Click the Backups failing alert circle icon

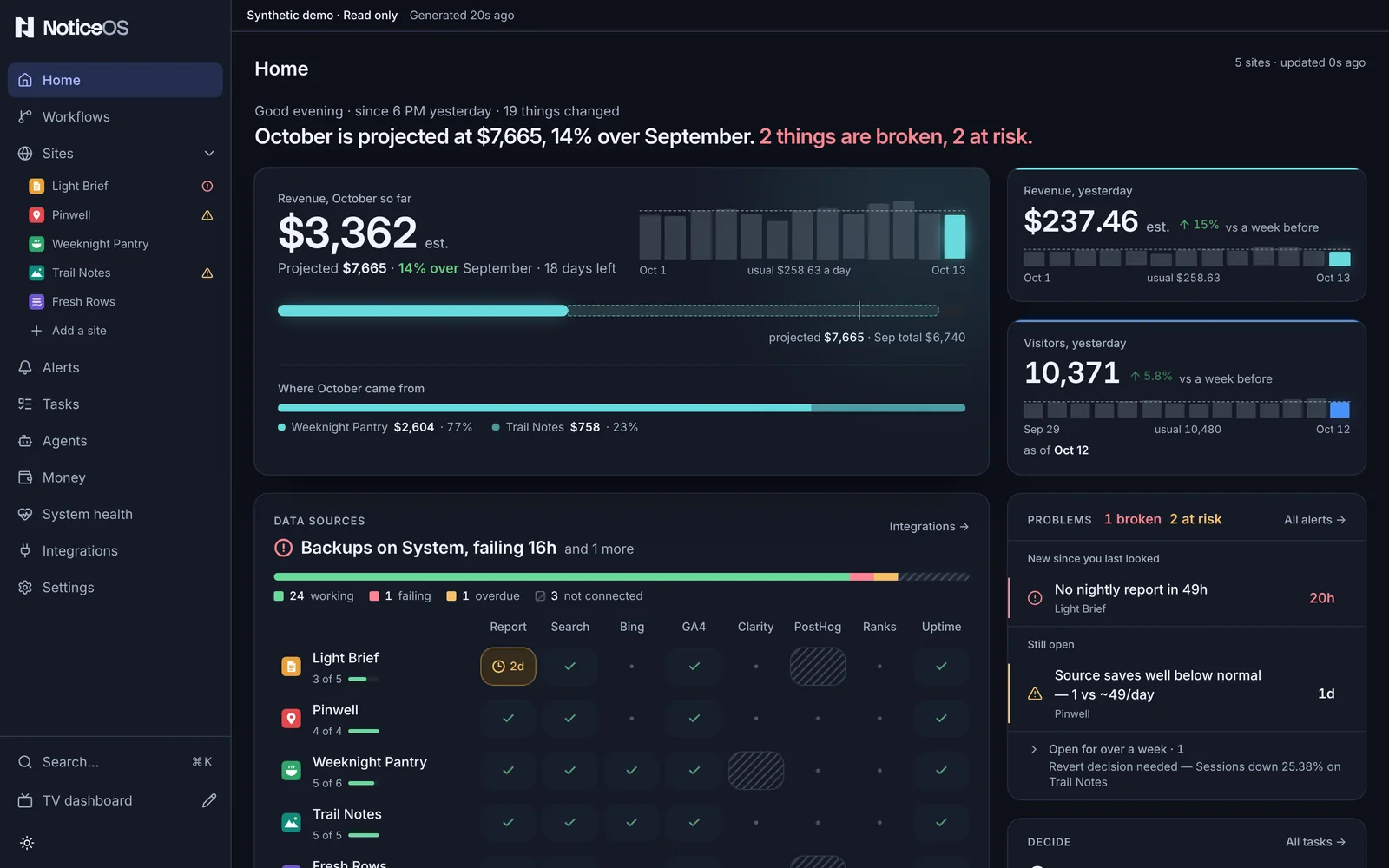coord(283,548)
